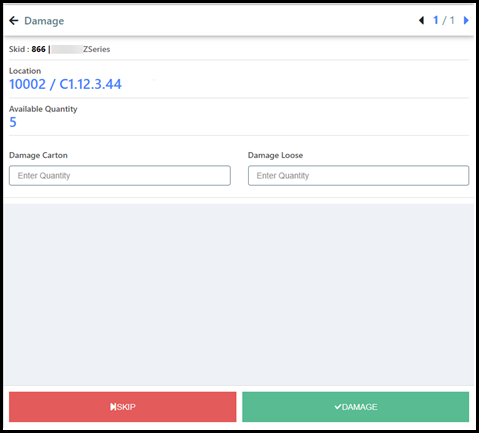This screenshot has height=433, width=479.
Task: Click the current page number 1
Action: point(436,20)
